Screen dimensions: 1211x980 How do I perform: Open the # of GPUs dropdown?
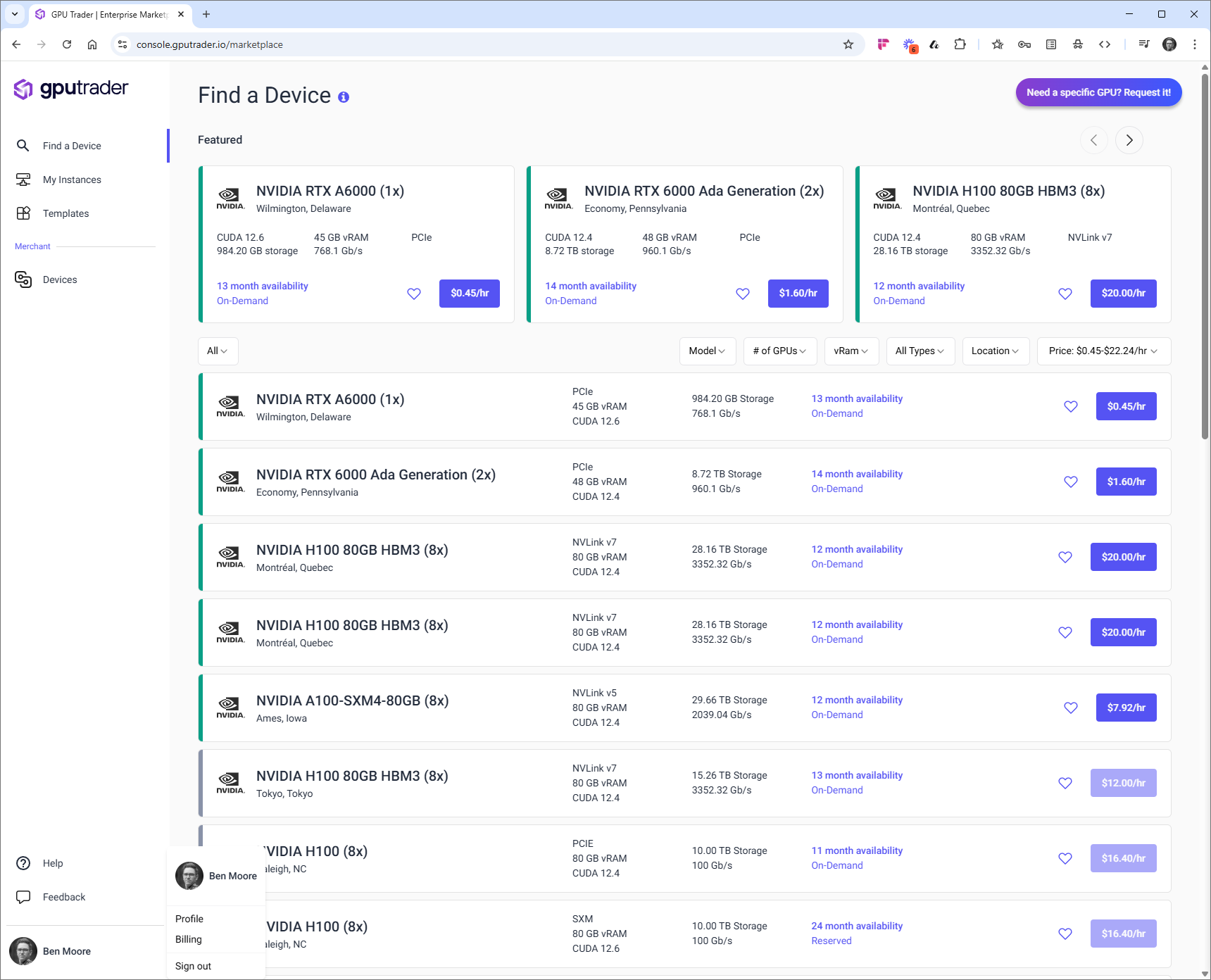coord(780,351)
